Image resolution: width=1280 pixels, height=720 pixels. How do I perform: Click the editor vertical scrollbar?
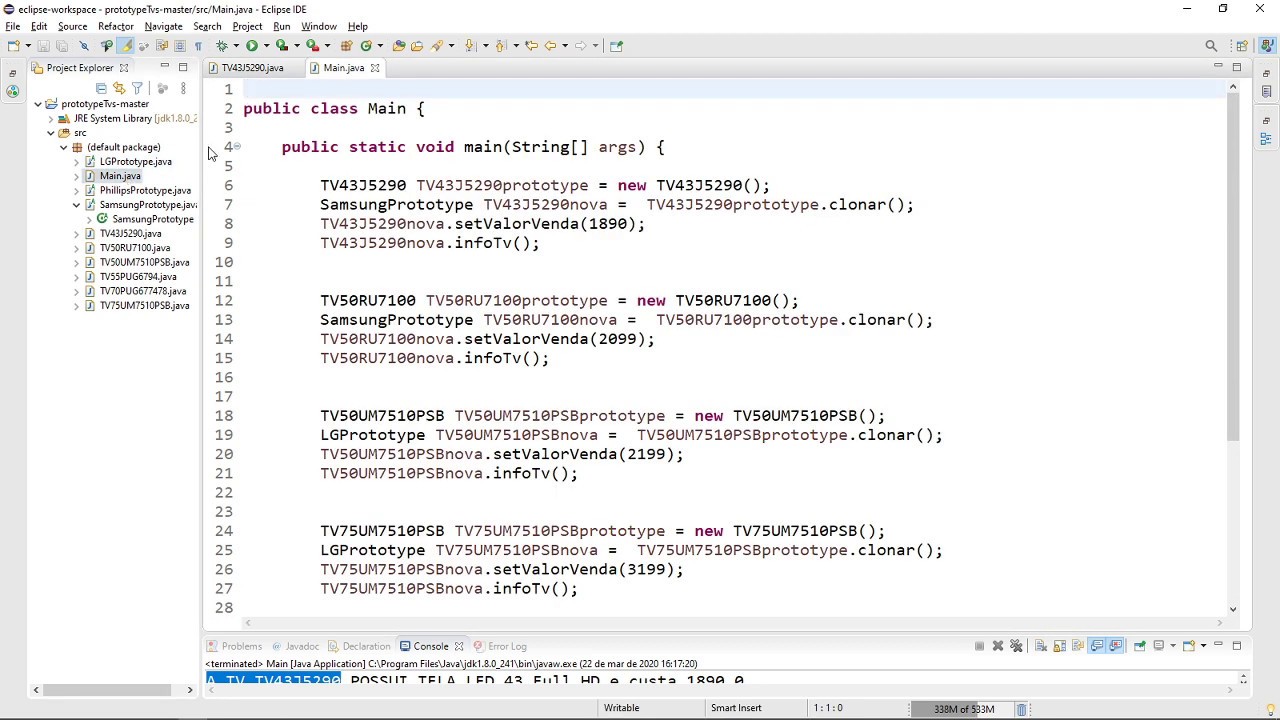coord(1233,268)
